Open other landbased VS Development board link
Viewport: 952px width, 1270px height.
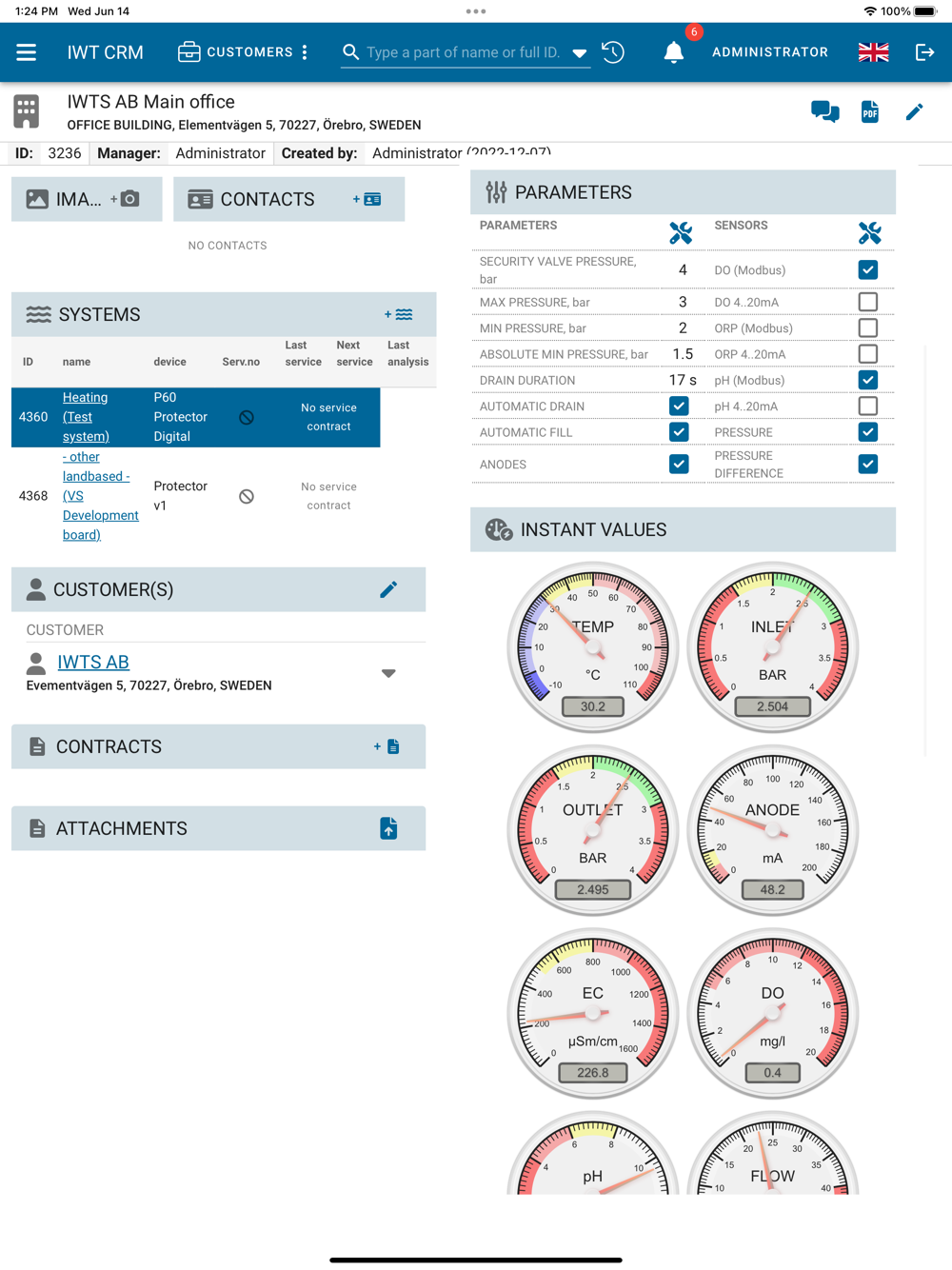[x=100, y=496]
